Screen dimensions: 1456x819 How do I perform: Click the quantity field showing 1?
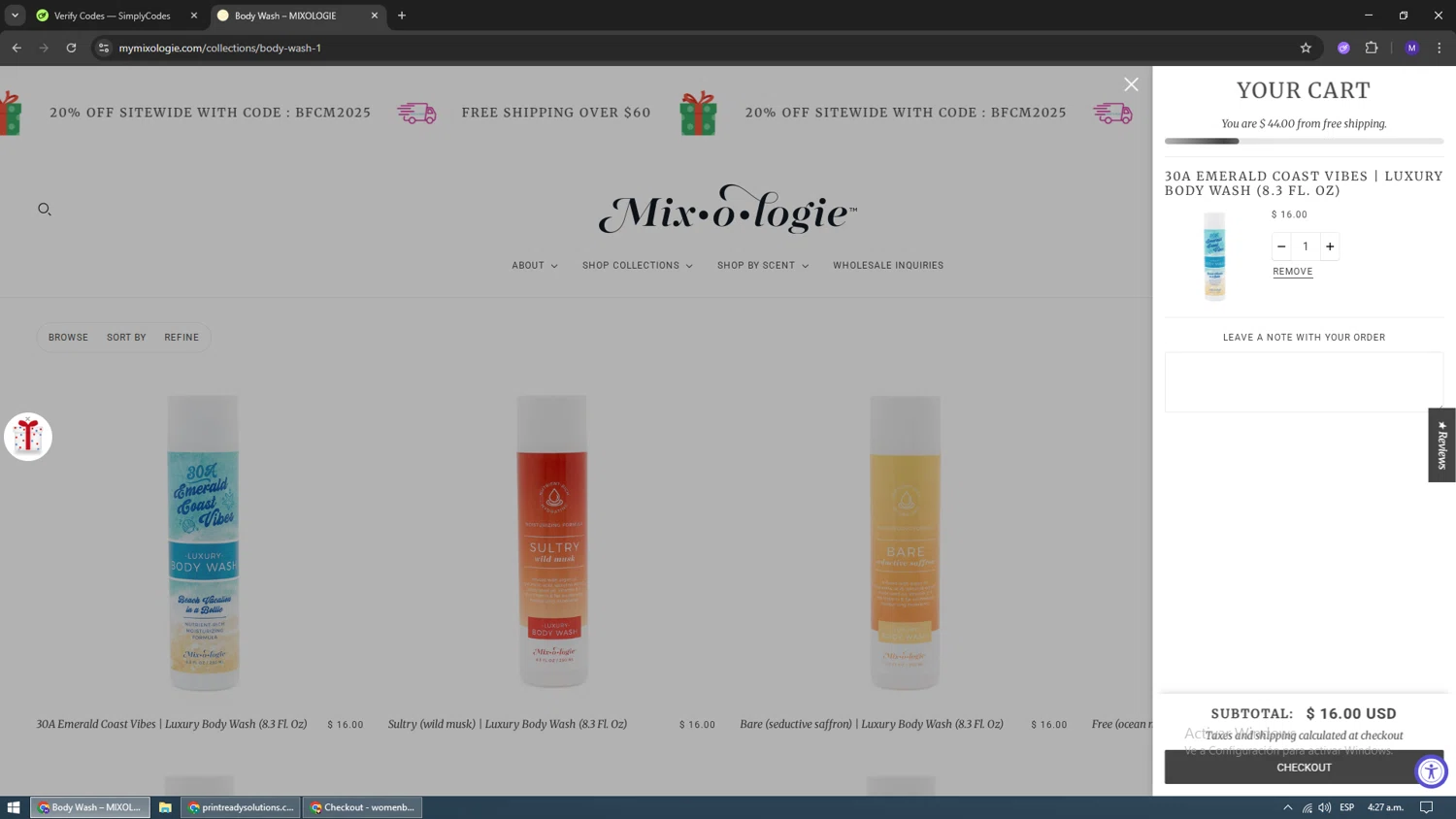[1306, 246]
